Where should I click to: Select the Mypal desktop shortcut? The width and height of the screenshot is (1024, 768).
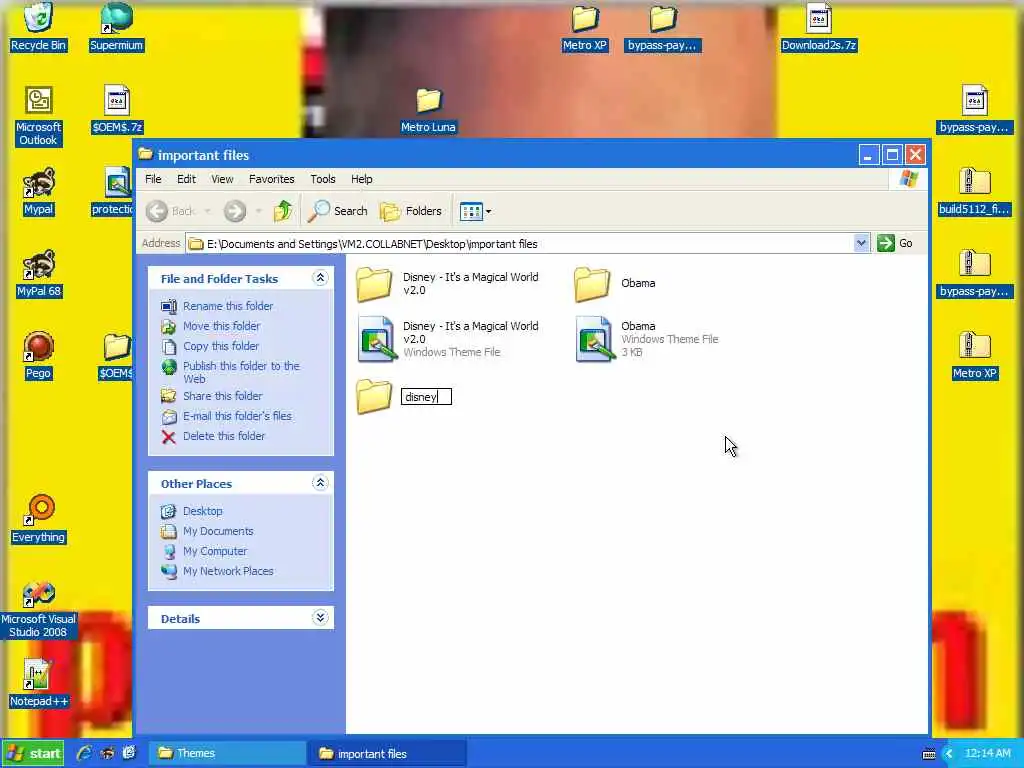pyautogui.click(x=38, y=192)
